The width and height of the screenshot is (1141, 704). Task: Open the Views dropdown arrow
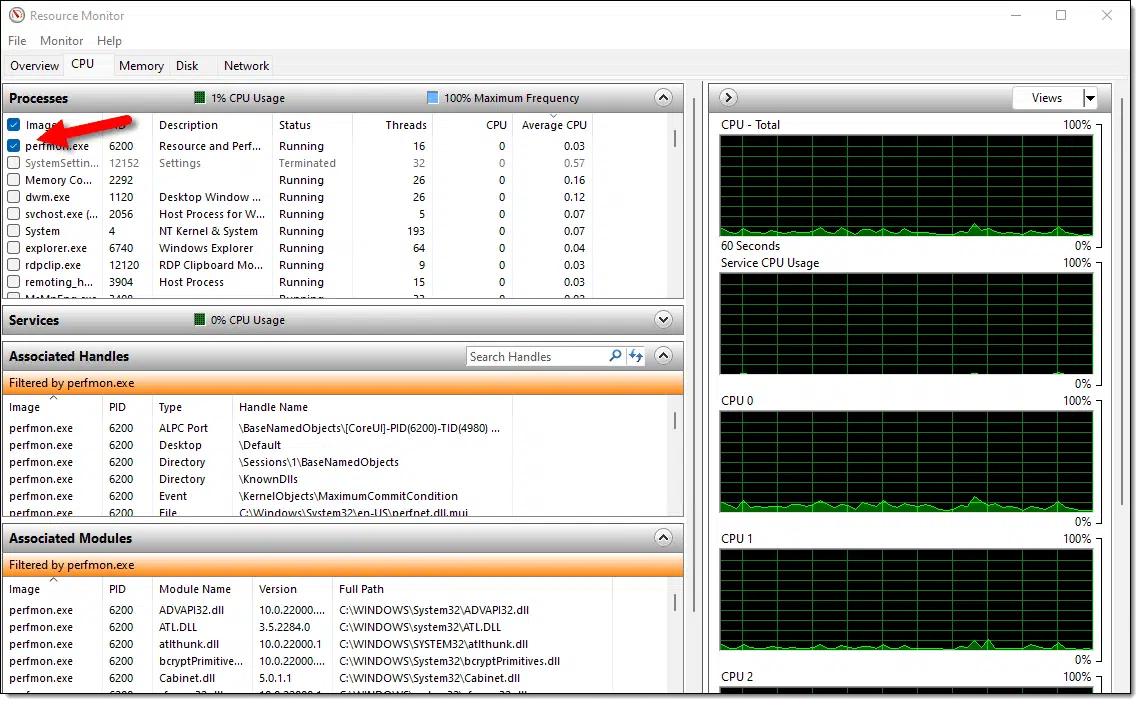tap(1089, 98)
